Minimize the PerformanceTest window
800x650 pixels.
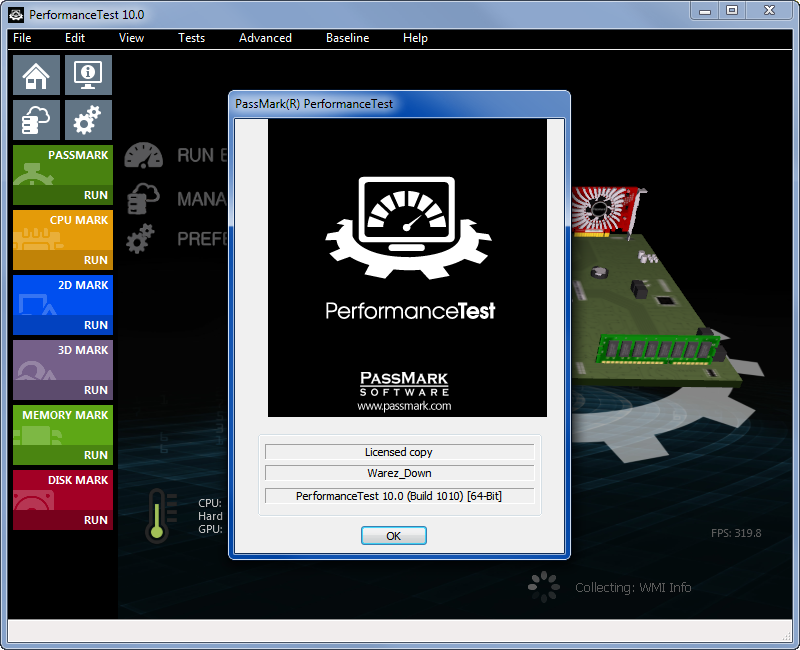pos(705,11)
